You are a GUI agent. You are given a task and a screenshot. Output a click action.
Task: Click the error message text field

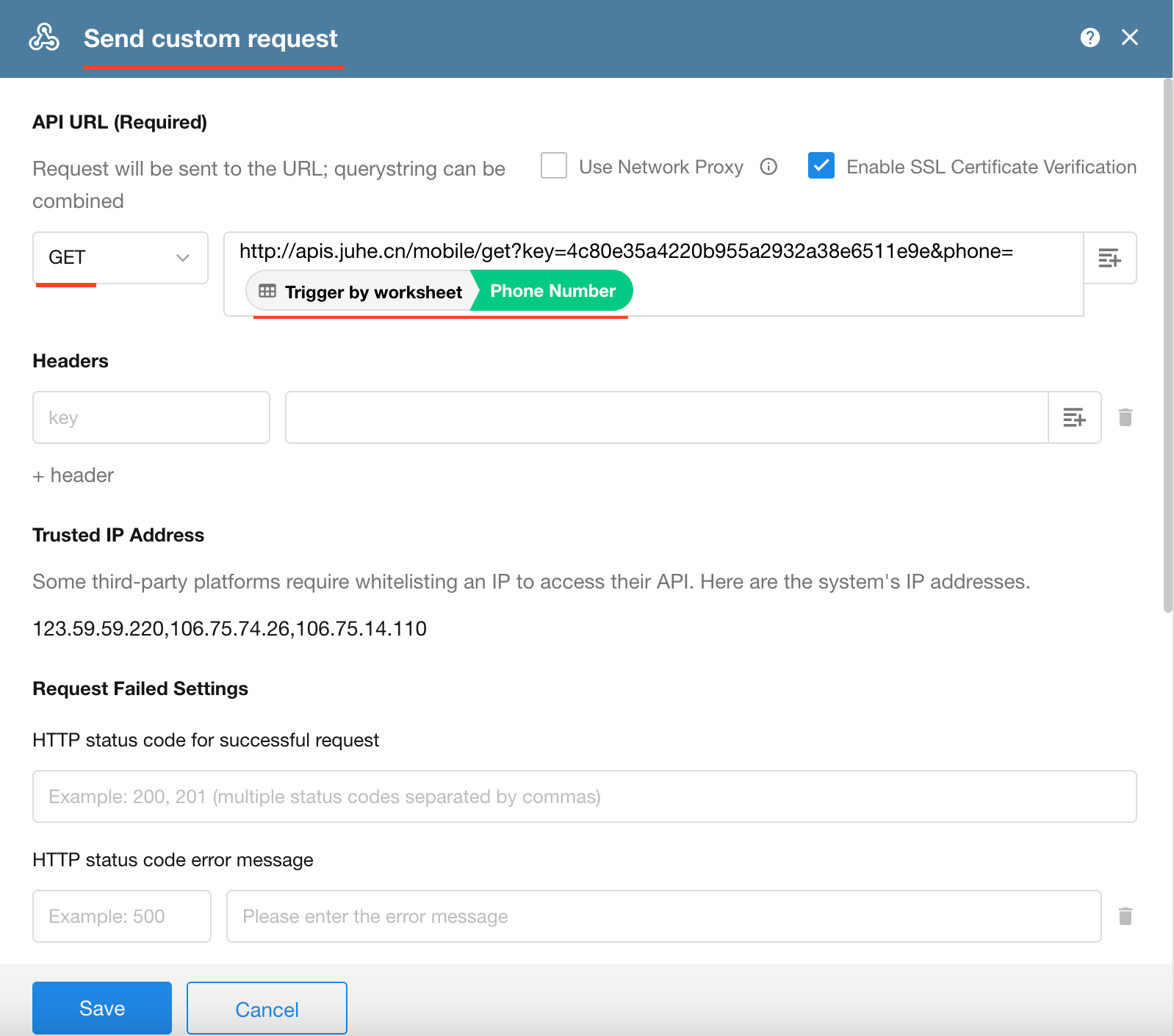tap(663, 916)
